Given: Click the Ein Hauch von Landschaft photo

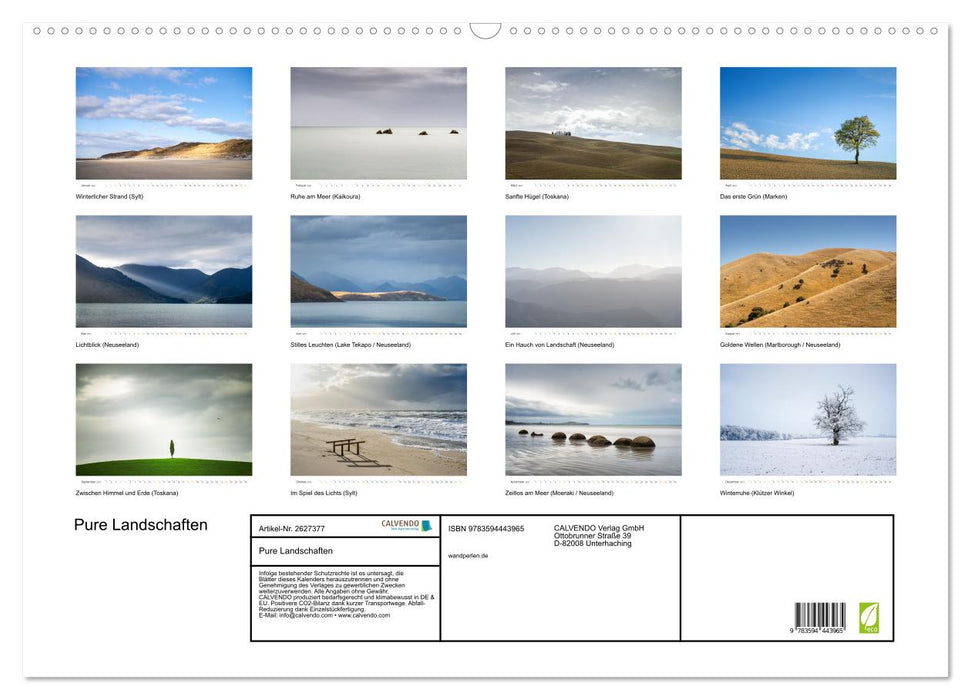Looking at the screenshot, I should click(593, 271).
